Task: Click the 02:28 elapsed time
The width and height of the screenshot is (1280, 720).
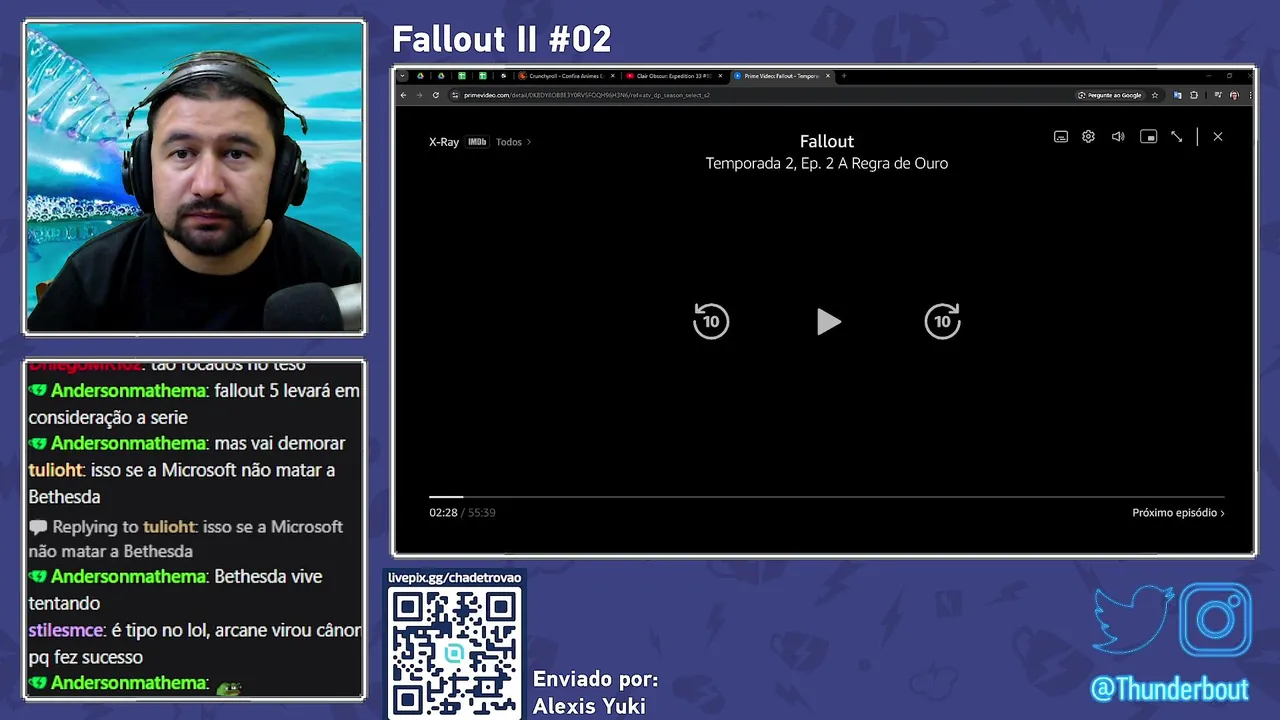Action: coord(443,512)
